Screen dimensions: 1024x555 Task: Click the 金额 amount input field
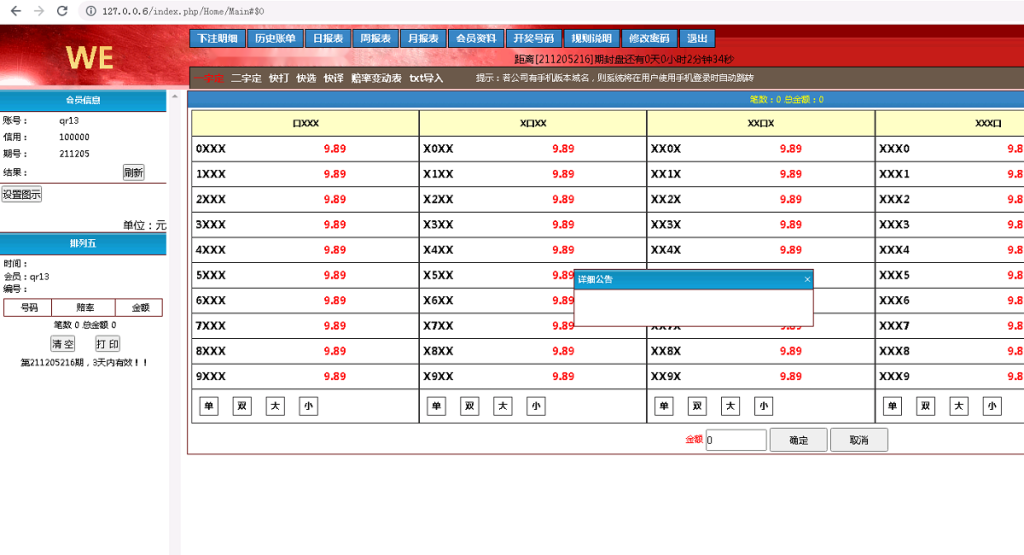(736, 440)
